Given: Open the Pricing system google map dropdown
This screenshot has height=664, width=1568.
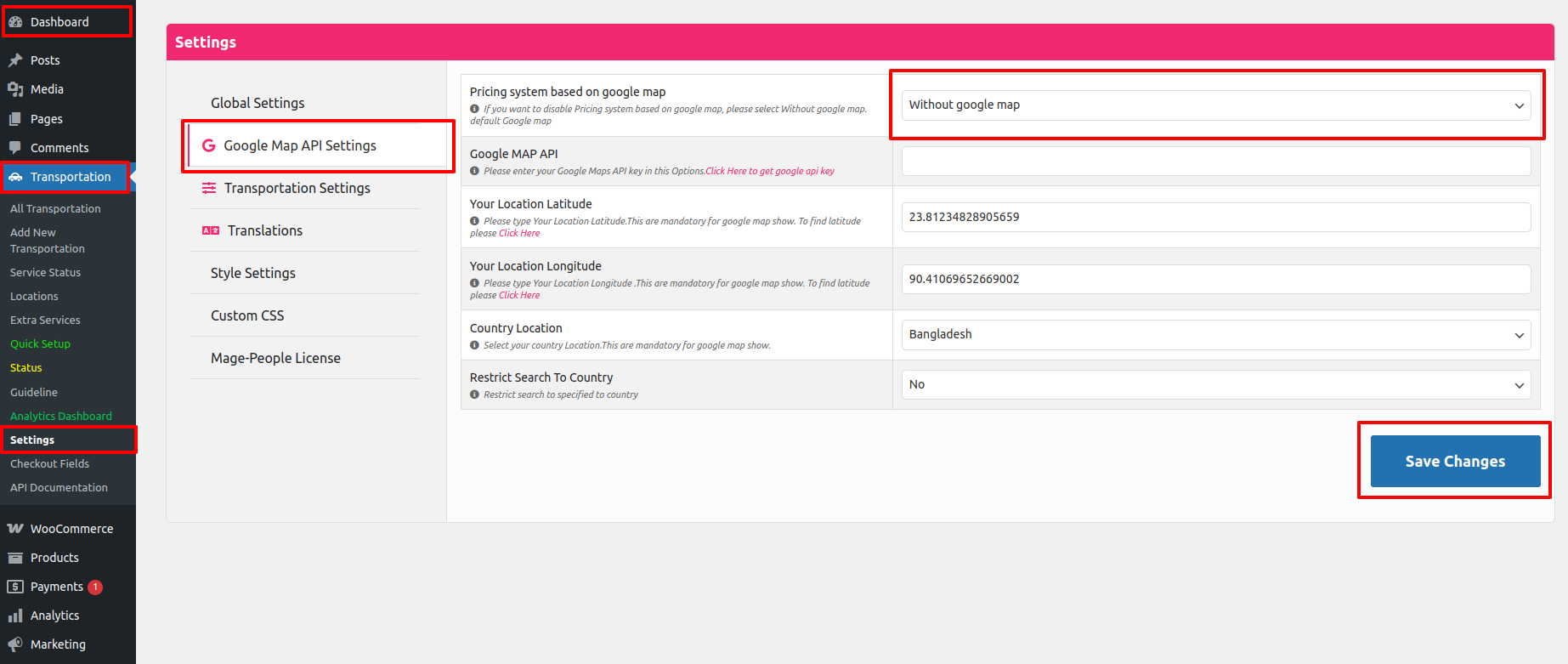Looking at the screenshot, I should pyautogui.click(x=1215, y=105).
